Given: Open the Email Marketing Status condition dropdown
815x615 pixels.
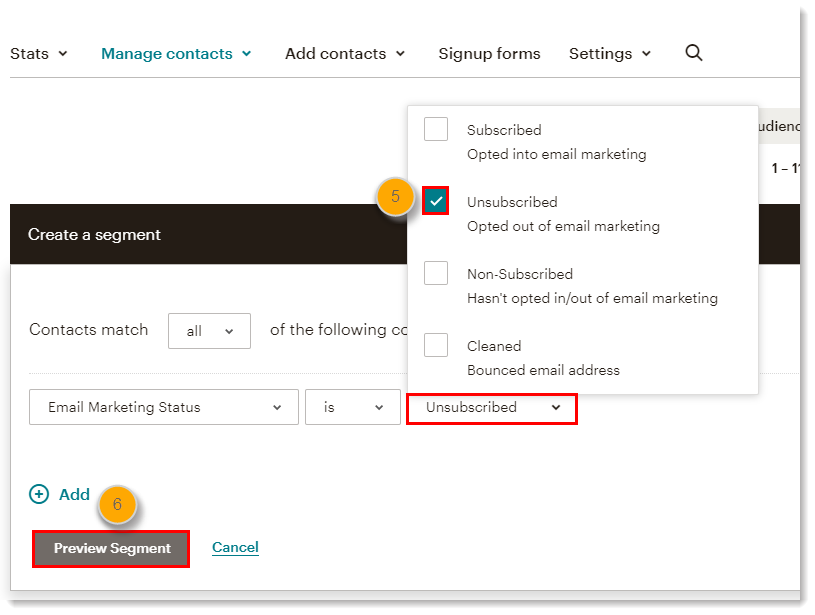Looking at the screenshot, I should tap(163, 407).
